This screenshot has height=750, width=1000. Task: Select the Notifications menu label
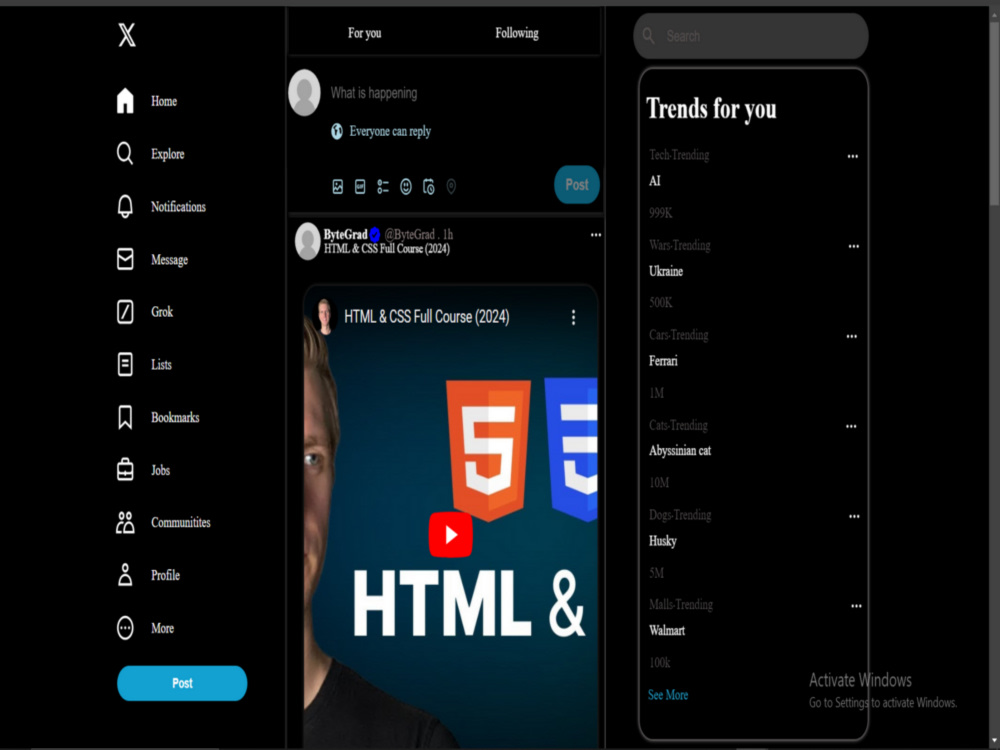coord(179,207)
